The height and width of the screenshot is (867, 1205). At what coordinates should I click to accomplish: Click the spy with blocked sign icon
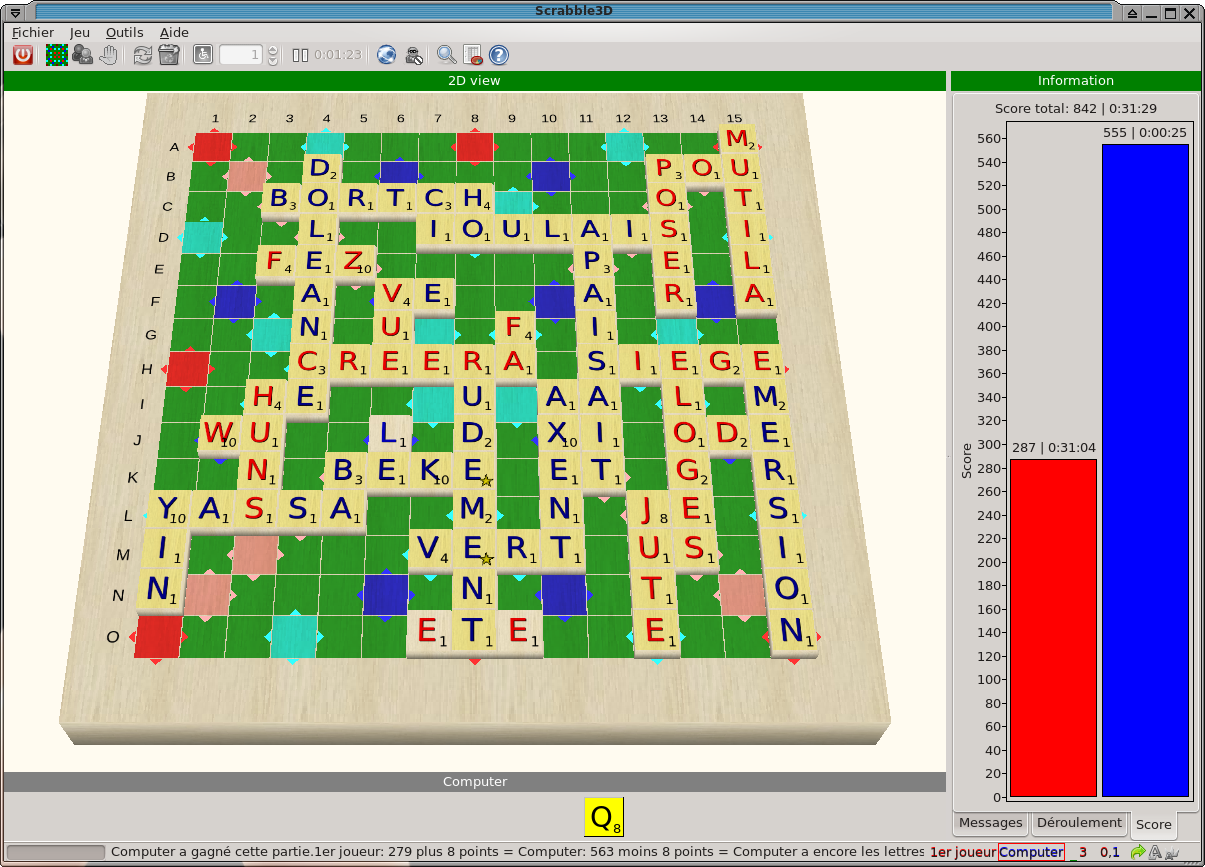(413, 55)
